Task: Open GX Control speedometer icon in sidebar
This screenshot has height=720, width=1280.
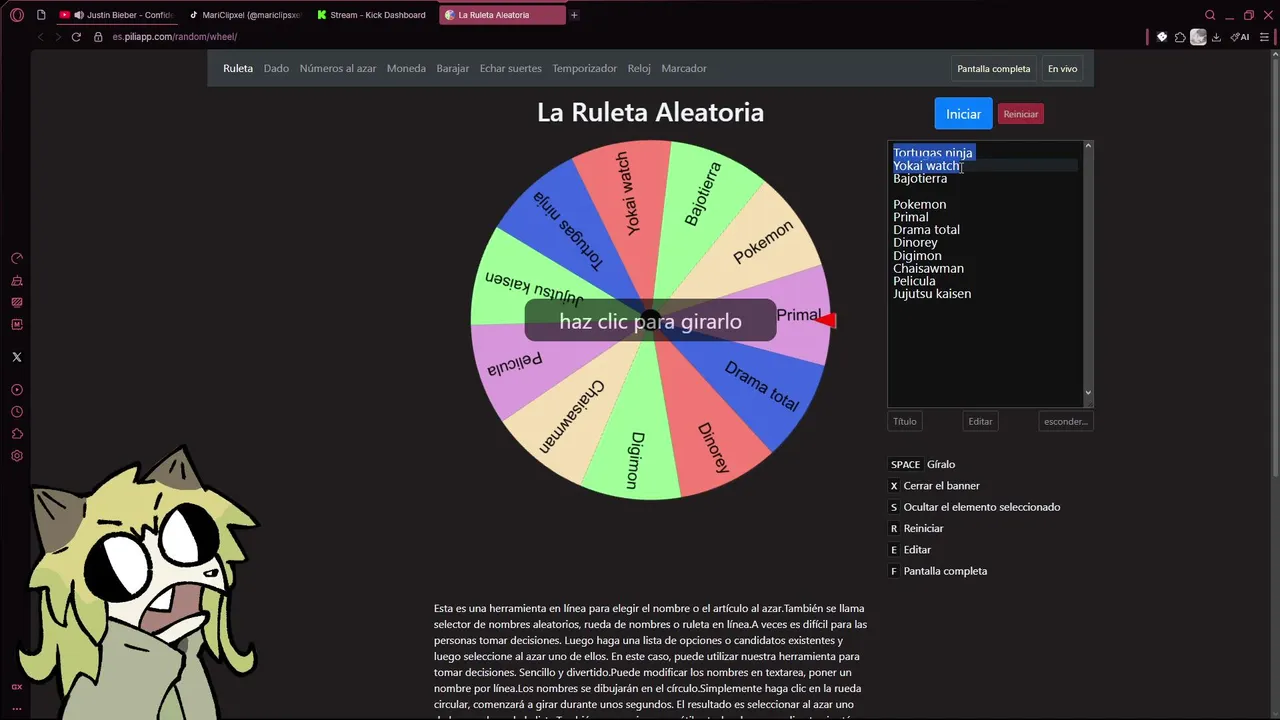Action: tap(17, 258)
